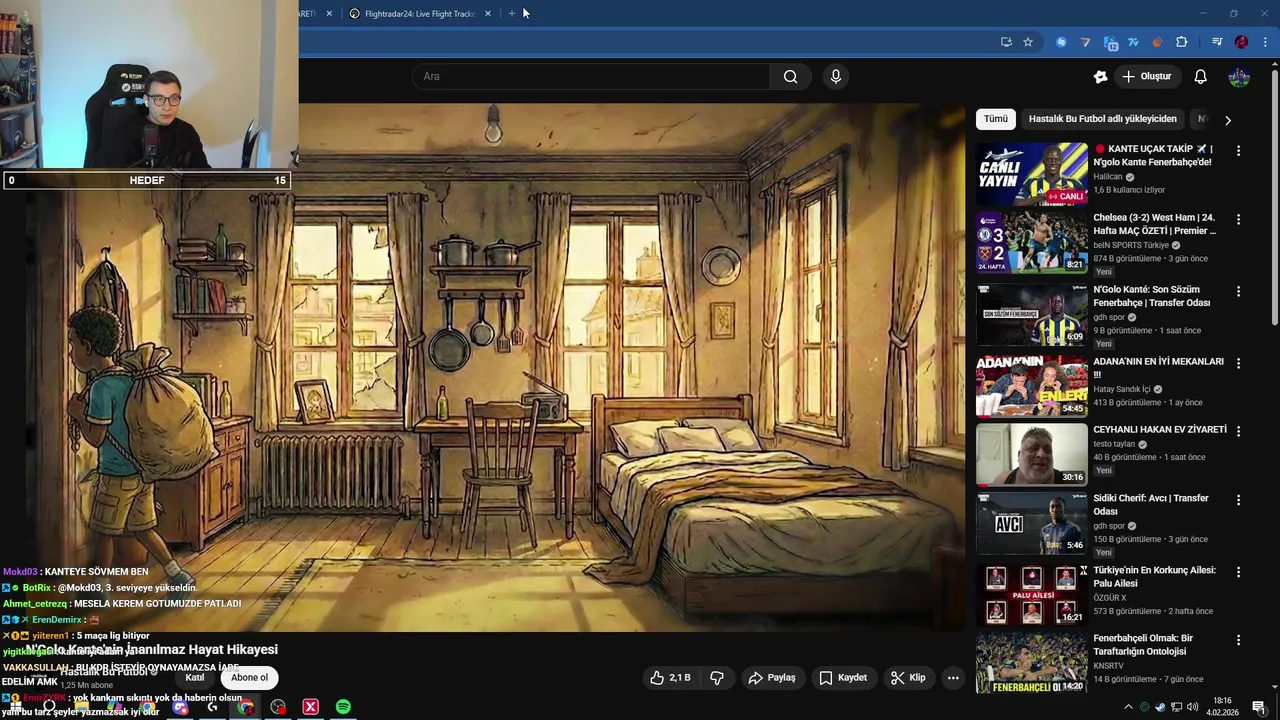1280x720 pixels.
Task: Open YouTube notifications bell
Action: coord(1200,76)
